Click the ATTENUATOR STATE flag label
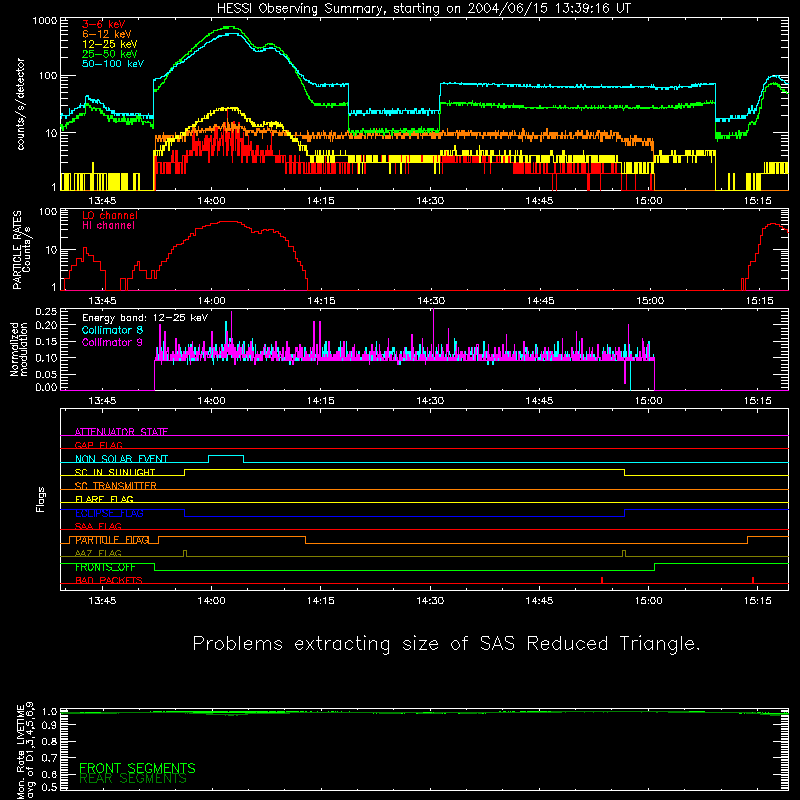The height and width of the screenshot is (800, 800). coord(121,432)
